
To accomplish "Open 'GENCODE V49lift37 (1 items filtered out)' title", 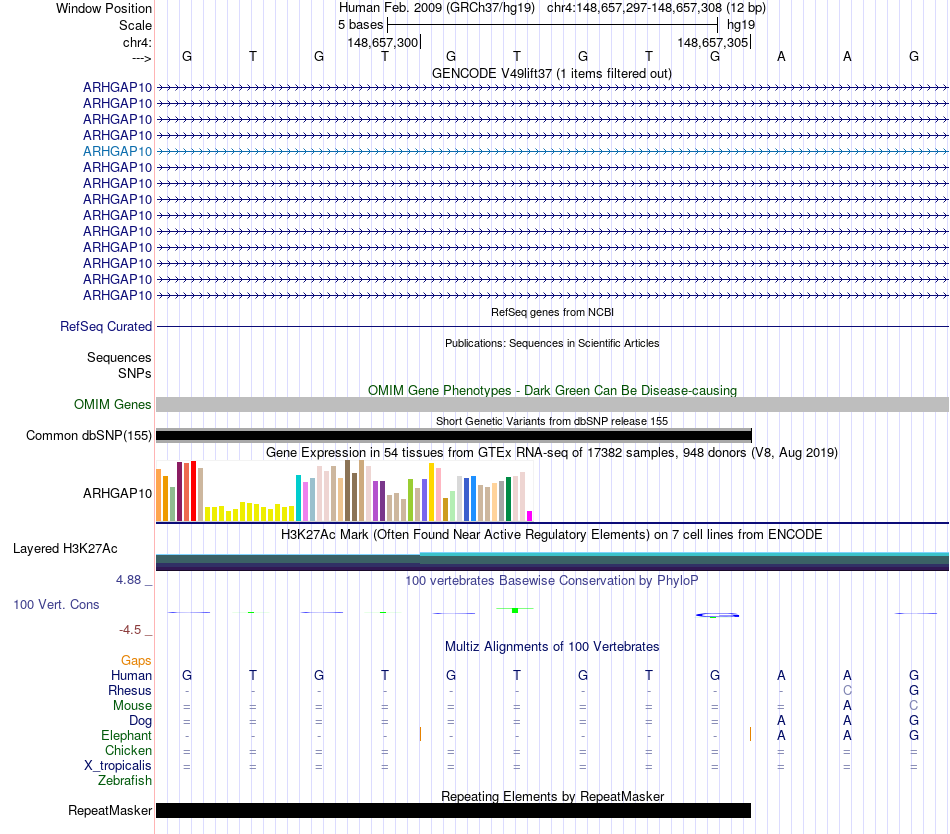I will coord(552,73).
